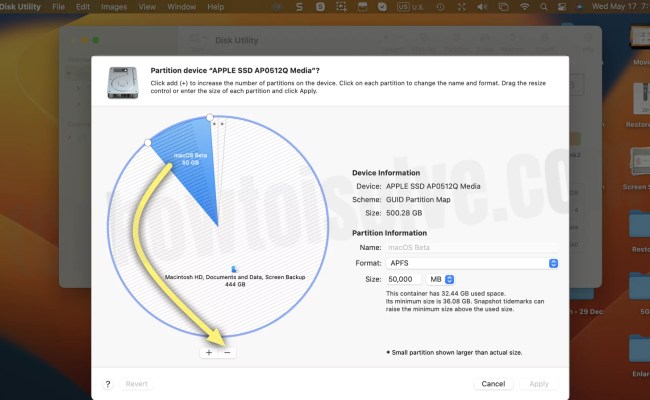This screenshot has height=400, width=650.
Task: Click the Partition Information heading
Action: [x=389, y=233]
